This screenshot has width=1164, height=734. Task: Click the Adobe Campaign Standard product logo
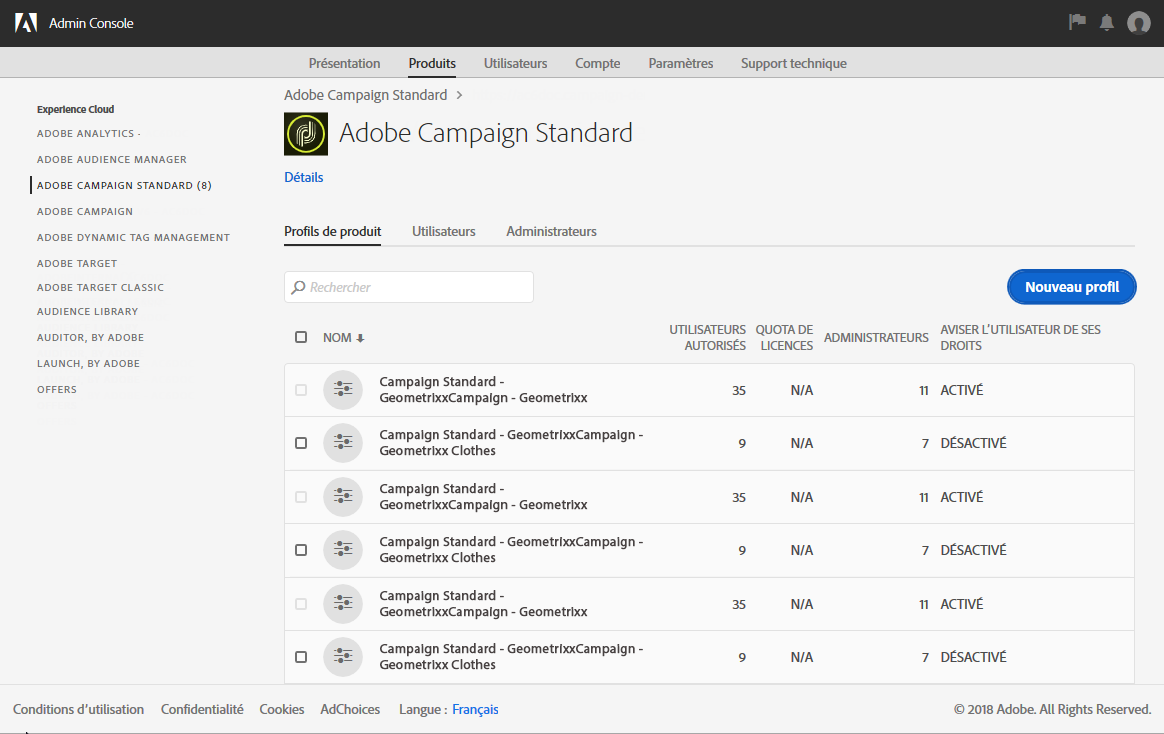point(306,133)
